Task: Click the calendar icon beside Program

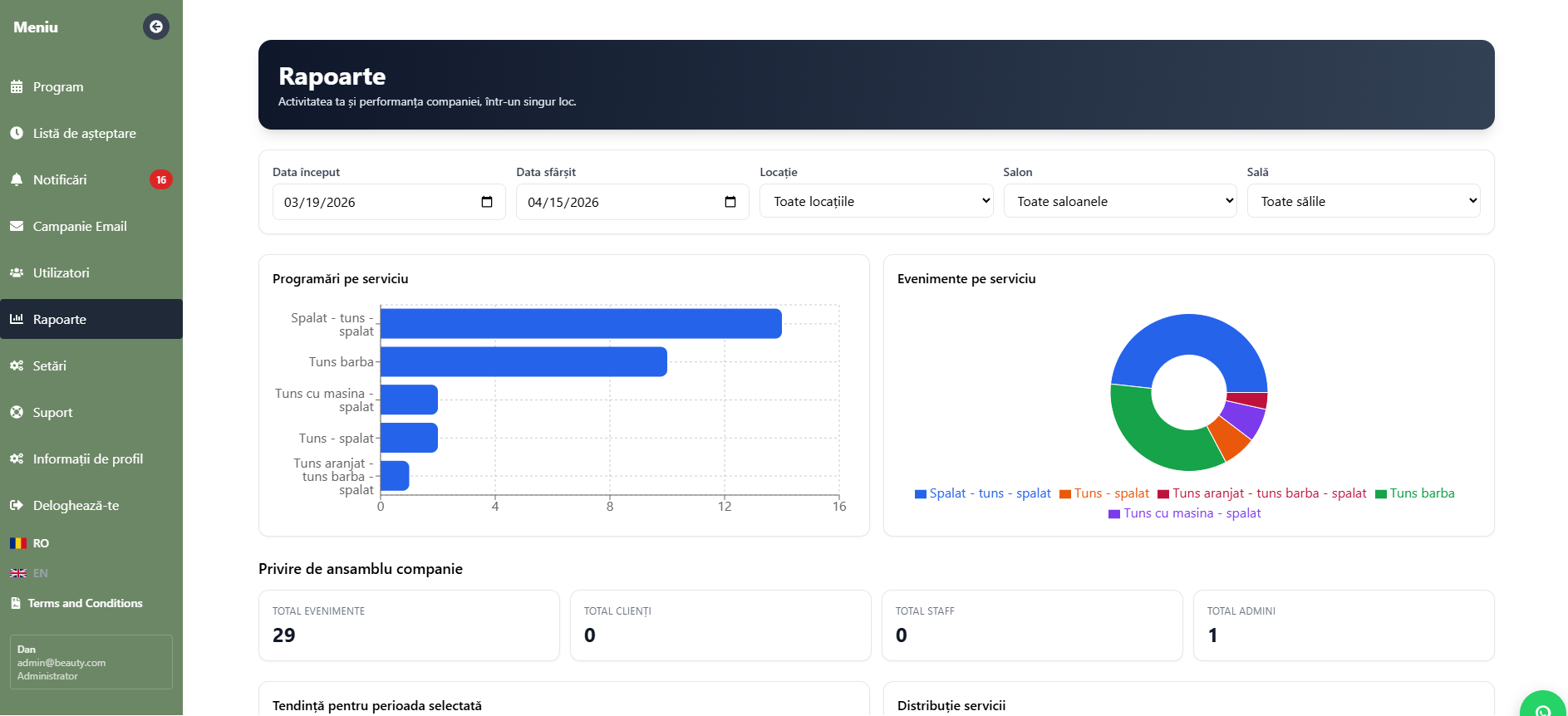Action: click(17, 87)
